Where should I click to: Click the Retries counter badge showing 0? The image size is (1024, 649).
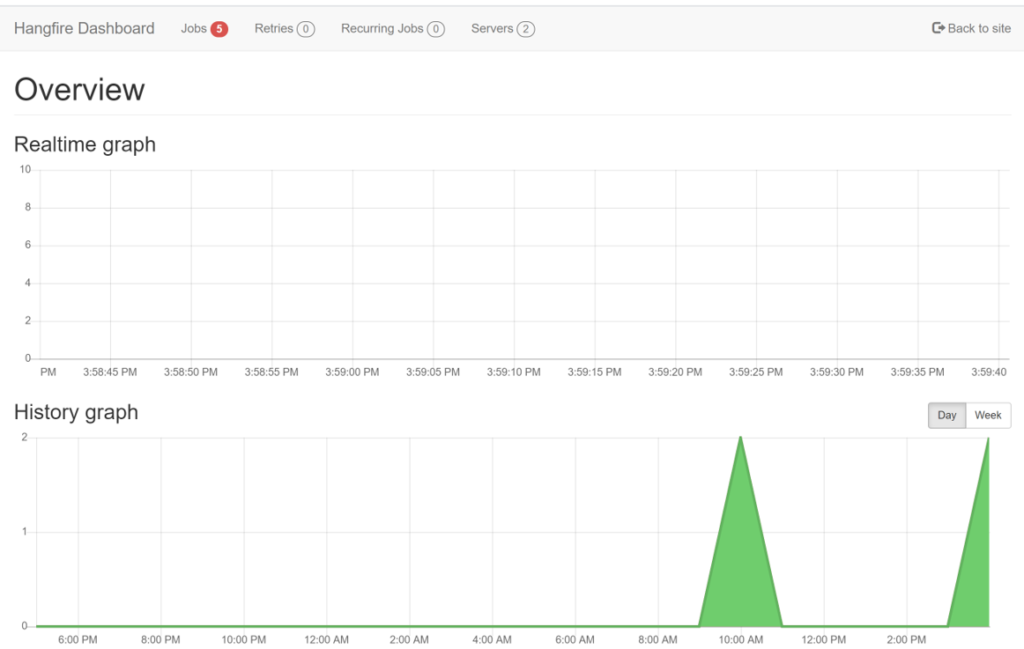305,28
